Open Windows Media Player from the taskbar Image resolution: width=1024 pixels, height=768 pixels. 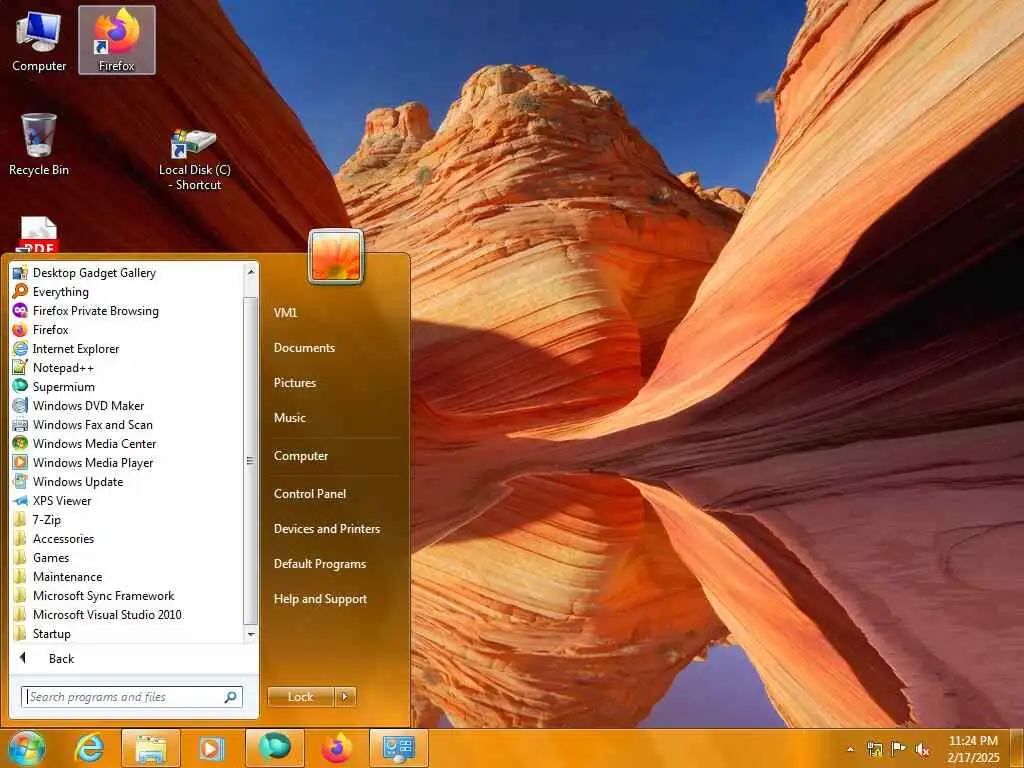pos(212,748)
